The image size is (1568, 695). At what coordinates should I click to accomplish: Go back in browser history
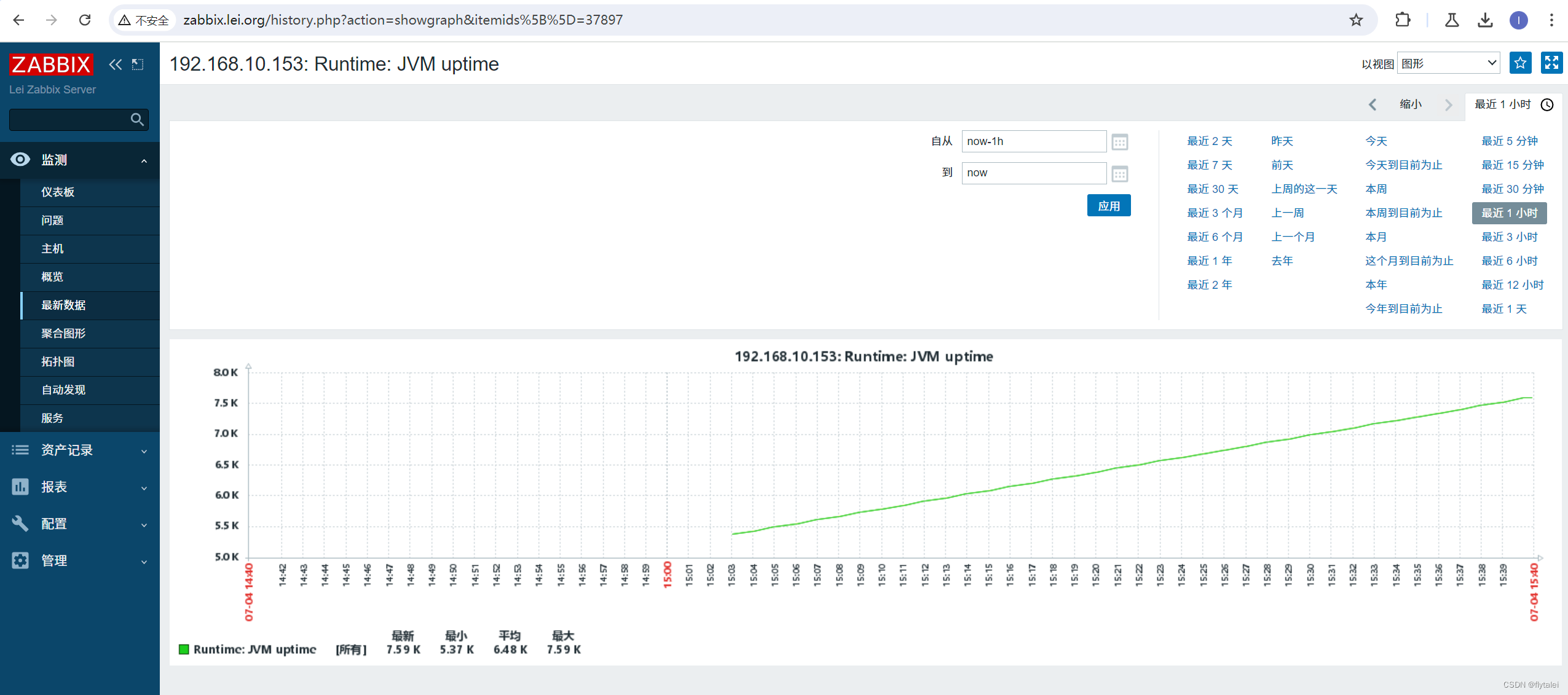[x=18, y=20]
